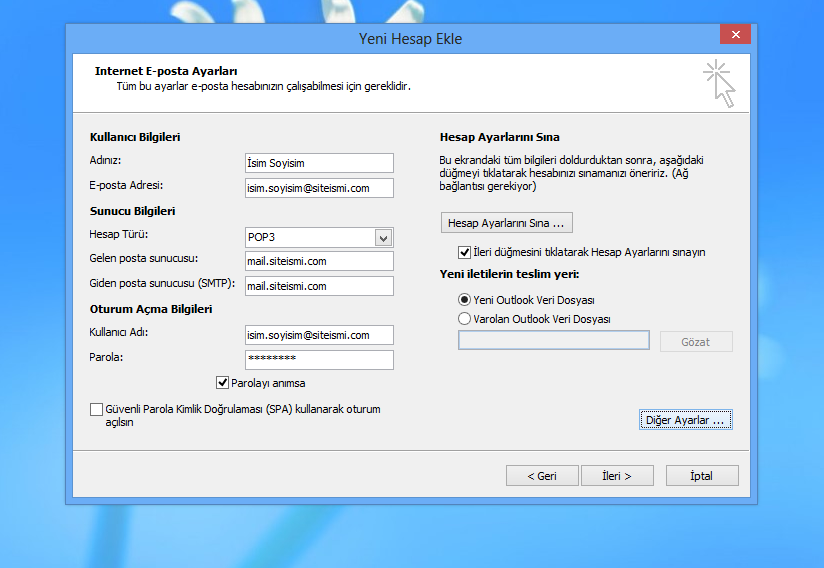Enable Güvenli Parola Kimlik Doğrulaması (SPA) checkbox

[x=96, y=410]
